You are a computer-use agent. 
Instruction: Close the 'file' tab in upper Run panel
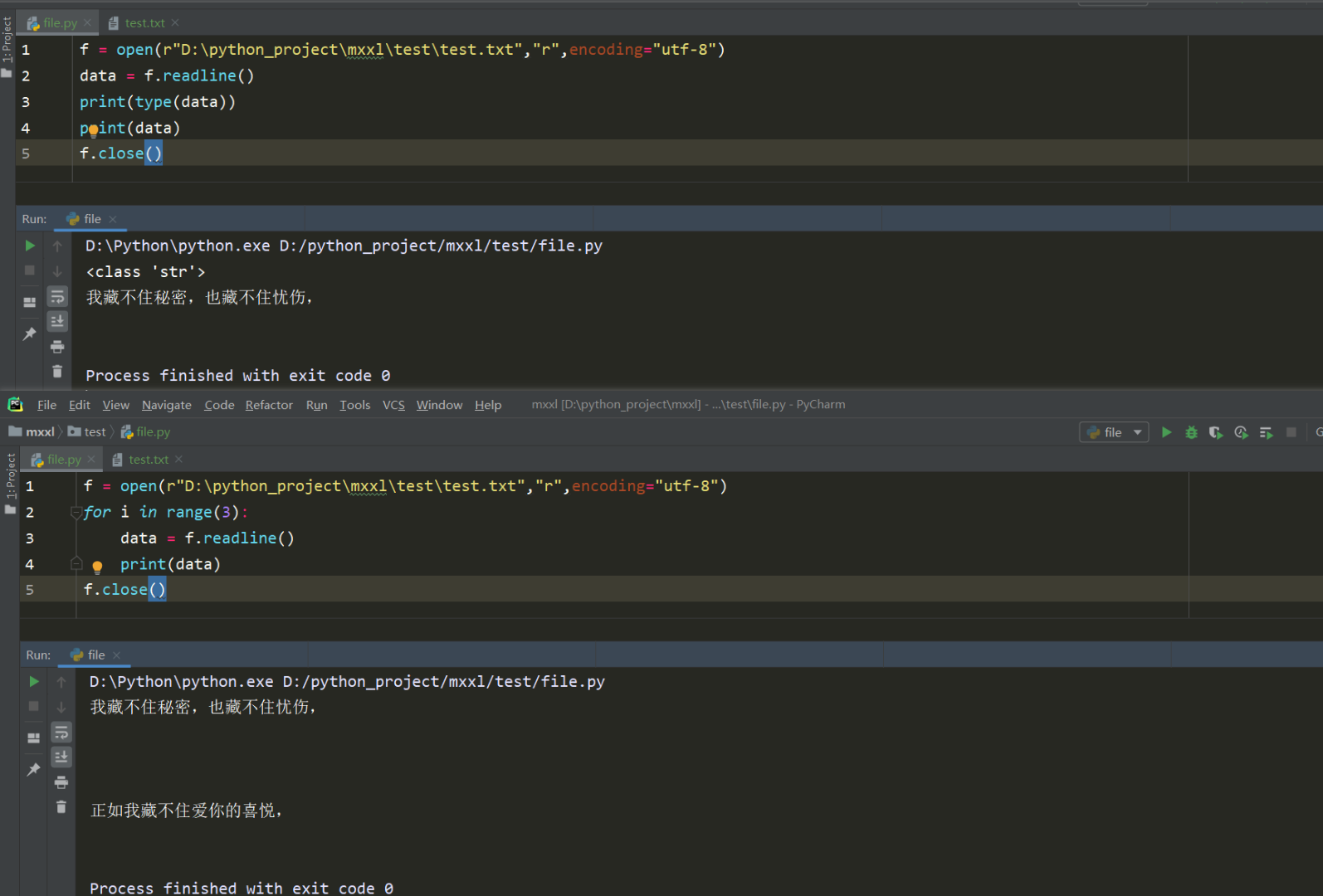pyautogui.click(x=113, y=219)
